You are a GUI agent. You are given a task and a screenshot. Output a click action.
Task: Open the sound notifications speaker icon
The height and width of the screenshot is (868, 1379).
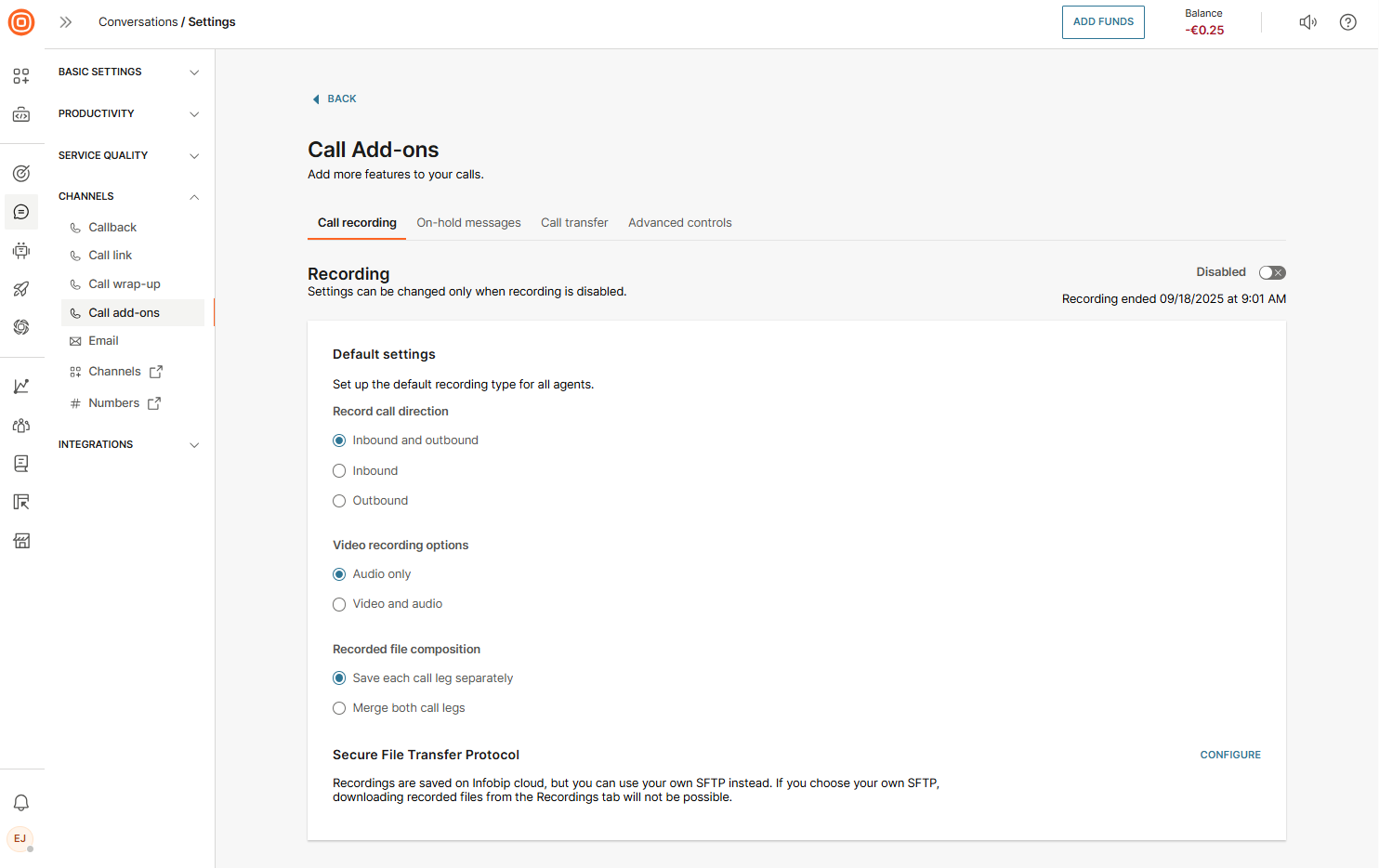click(1307, 22)
